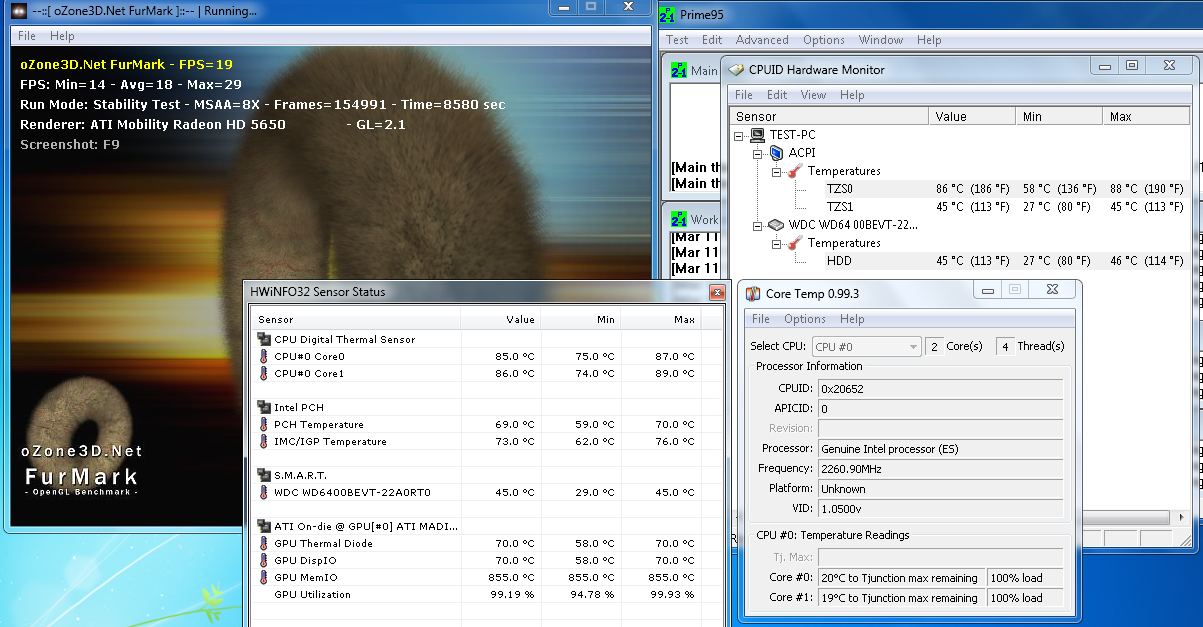
Task: Select the HDD sensor row label
Action: (x=839, y=261)
